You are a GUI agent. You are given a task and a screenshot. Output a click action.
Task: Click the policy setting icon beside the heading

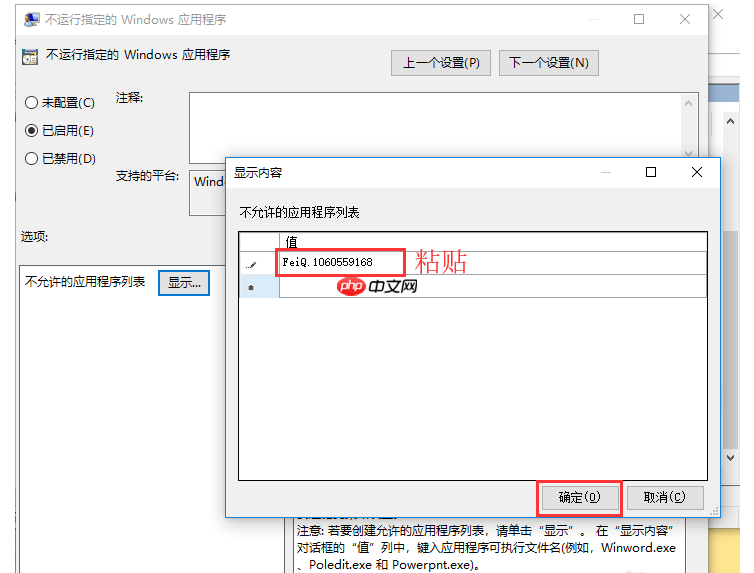[30, 56]
